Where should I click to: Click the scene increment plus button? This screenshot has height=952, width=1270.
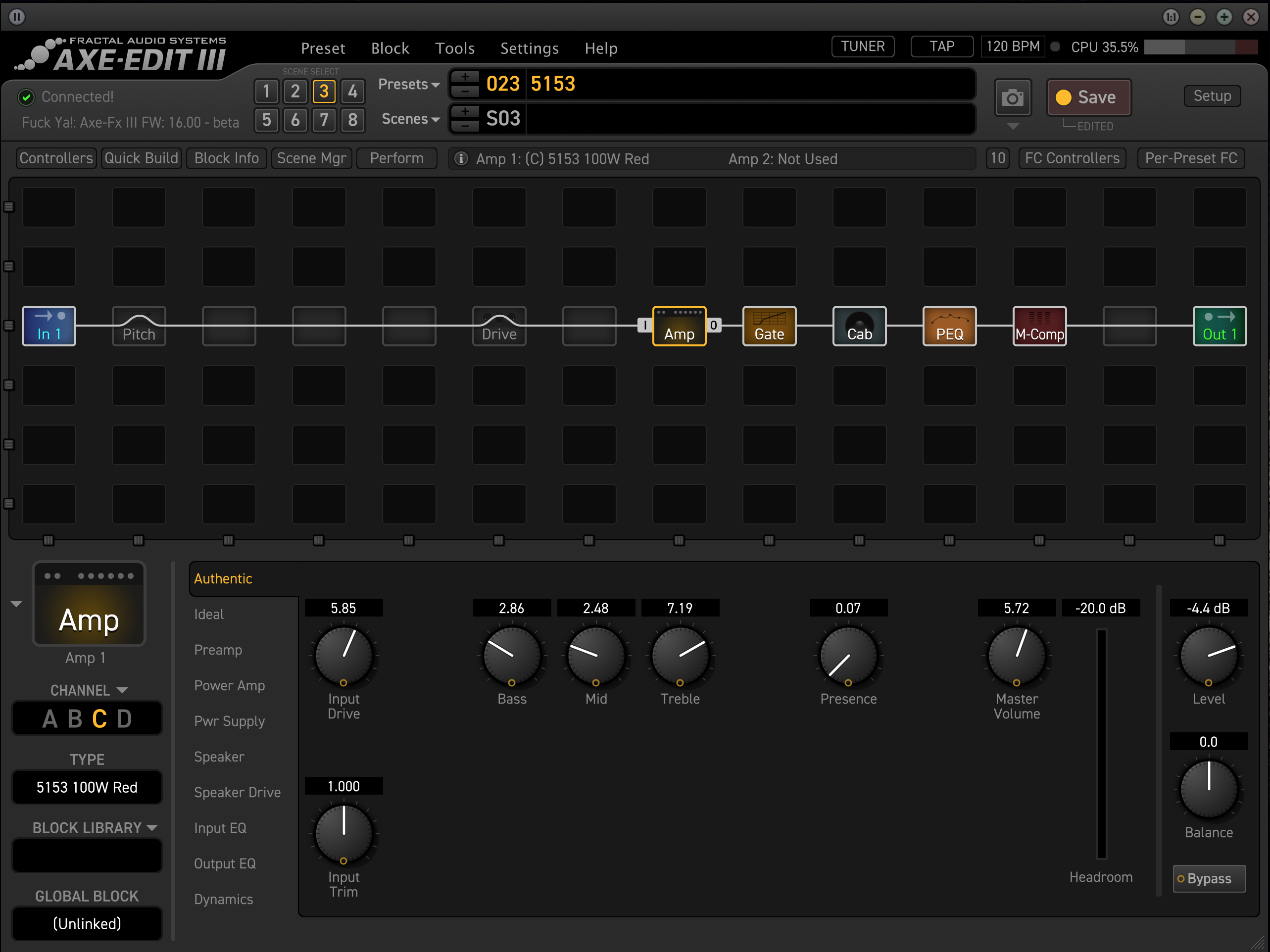[465, 111]
